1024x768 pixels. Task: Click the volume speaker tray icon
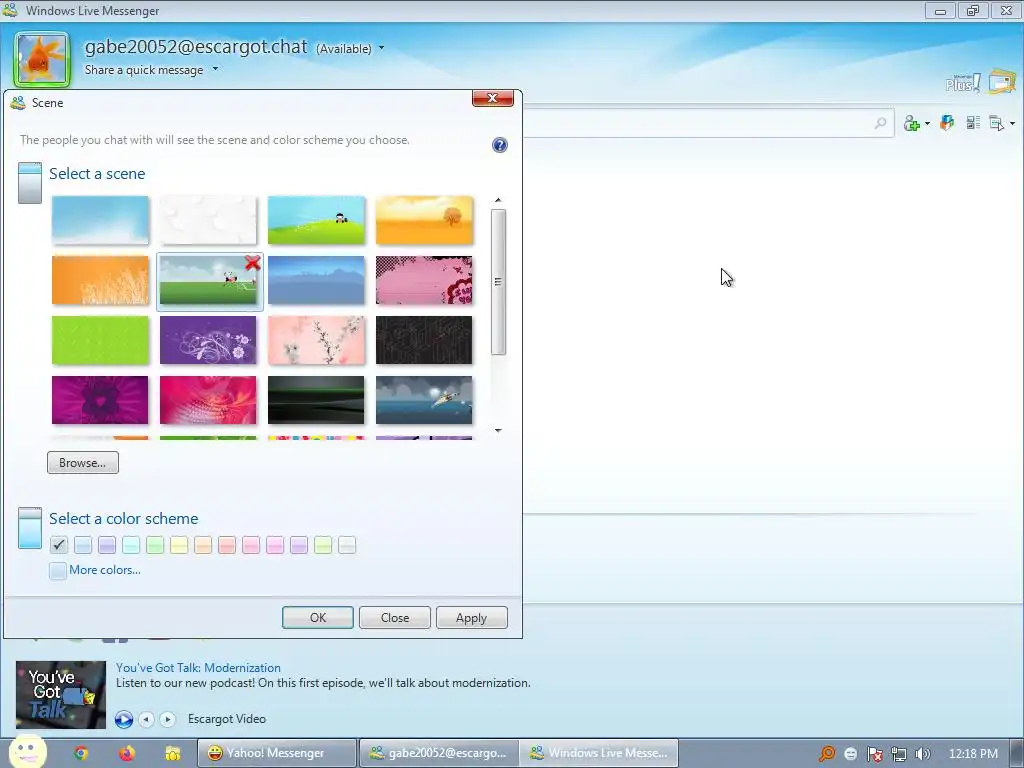923,754
